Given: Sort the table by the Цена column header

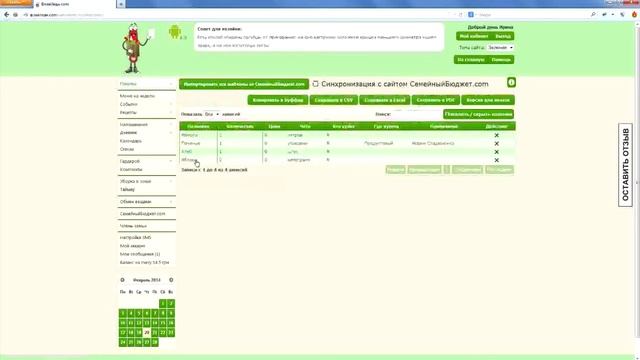Looking at the screenshot, I should pos(274,127).
